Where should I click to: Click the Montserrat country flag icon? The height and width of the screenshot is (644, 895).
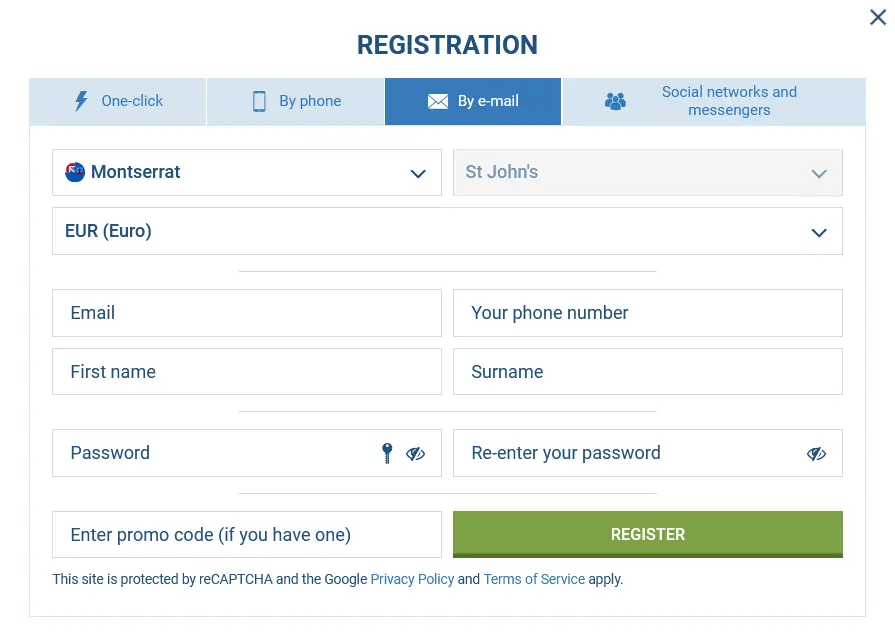75,172
